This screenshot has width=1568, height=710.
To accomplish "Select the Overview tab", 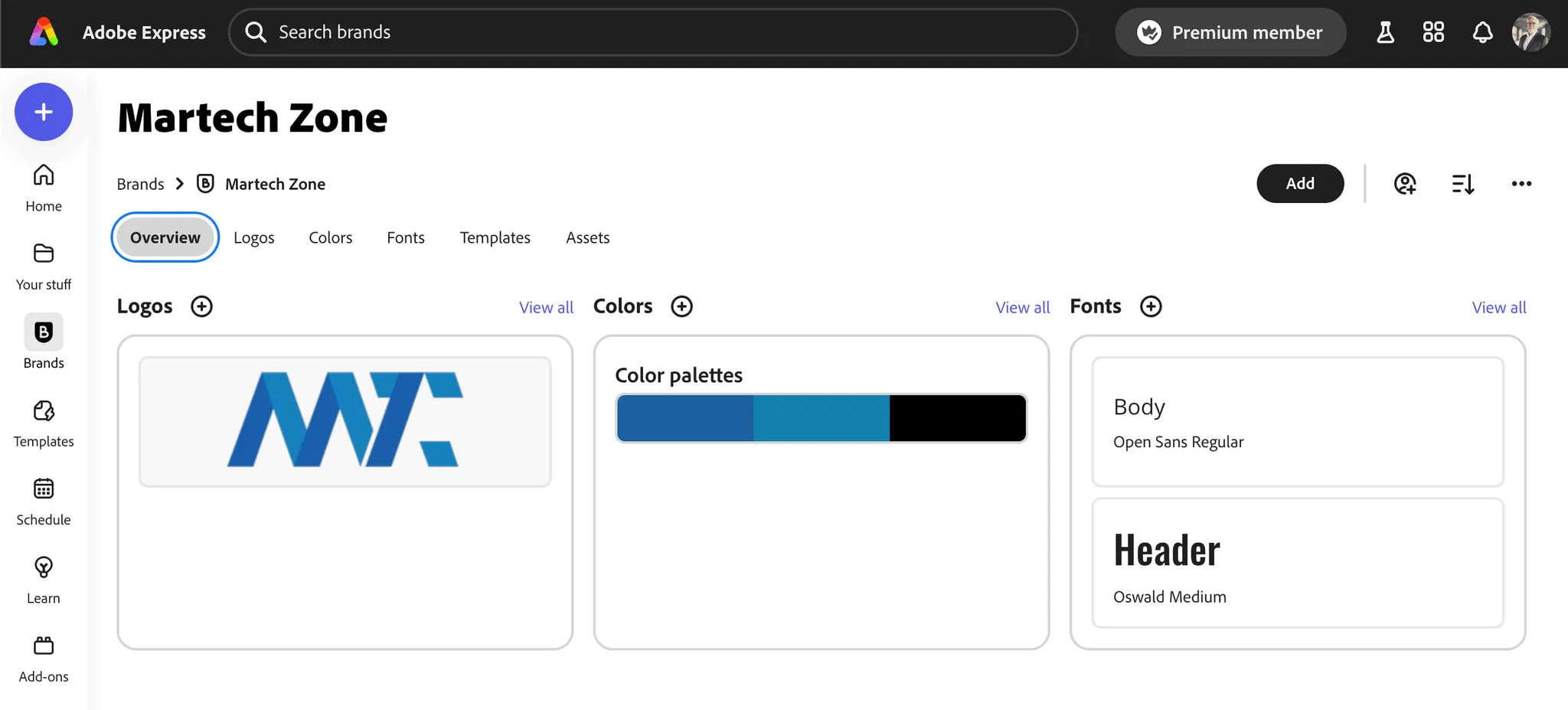I will [165, 237].
